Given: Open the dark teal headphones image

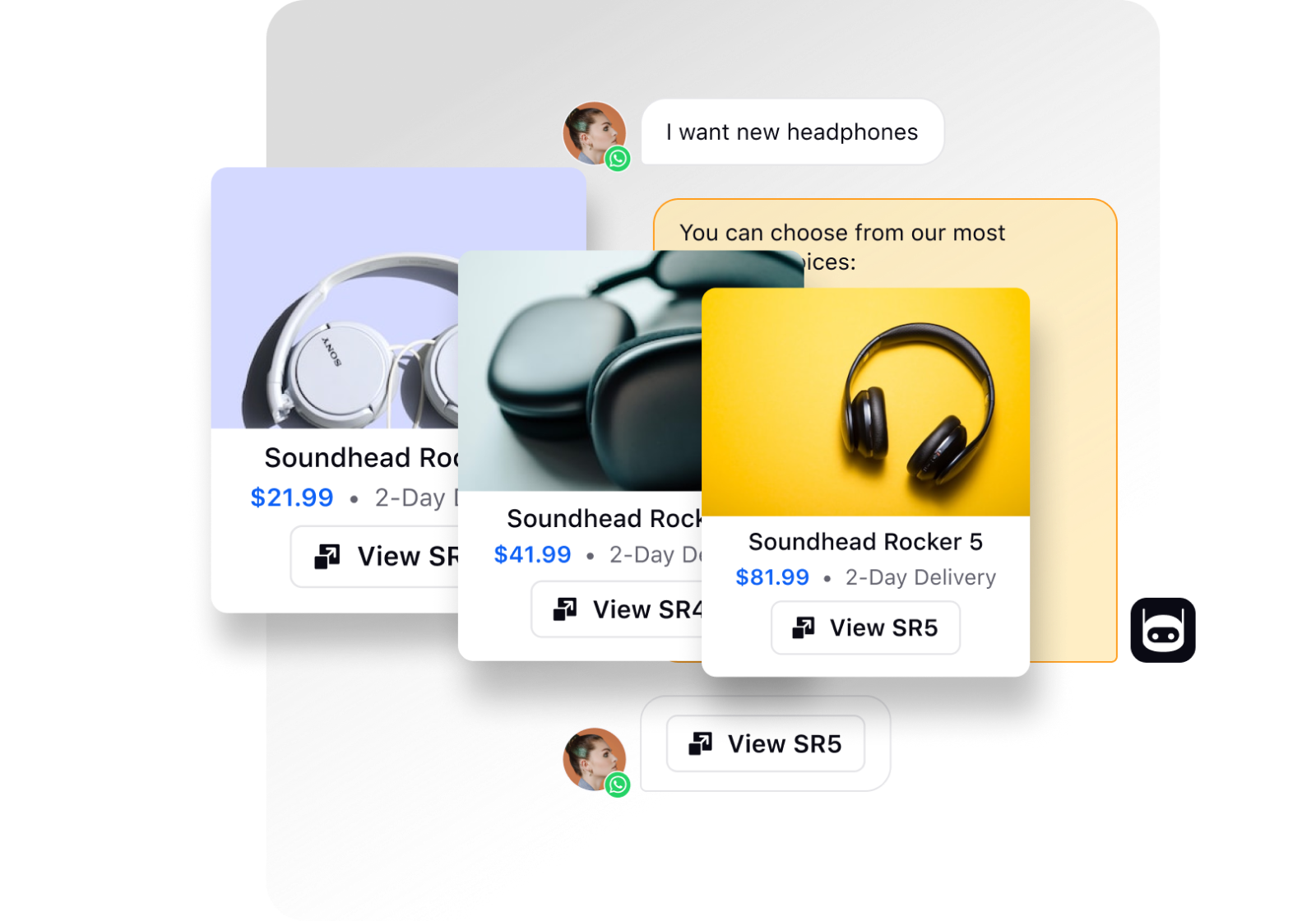Looking at the screenshot, I should point(580,371).
